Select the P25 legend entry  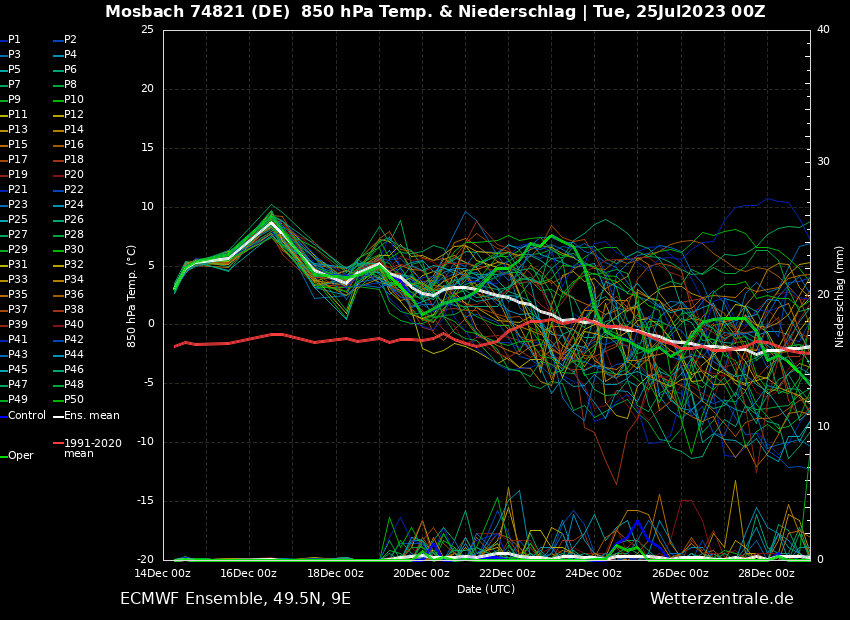(x=18, y=220)
